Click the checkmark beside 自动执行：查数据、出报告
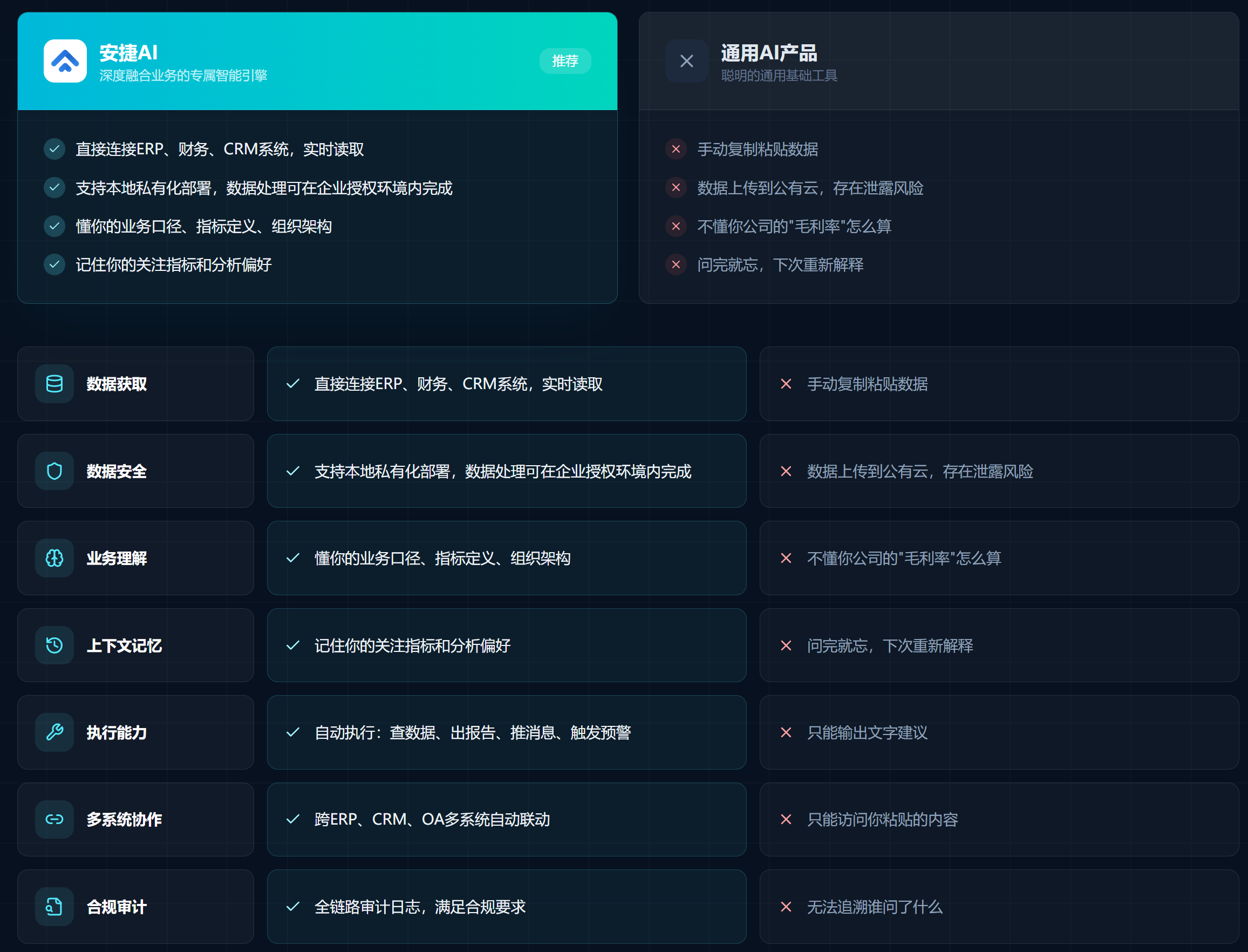The width and height of the screenshot is (1248, 952). (x=293, y=733)
